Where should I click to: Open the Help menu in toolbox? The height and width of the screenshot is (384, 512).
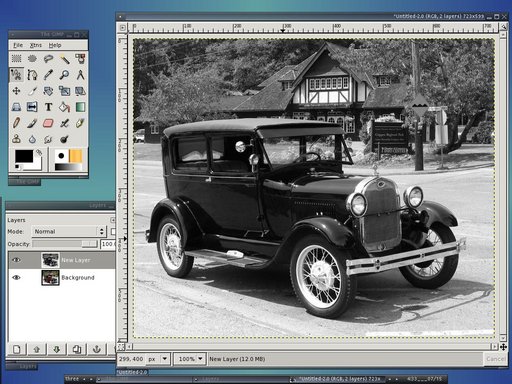pos(55,45)
